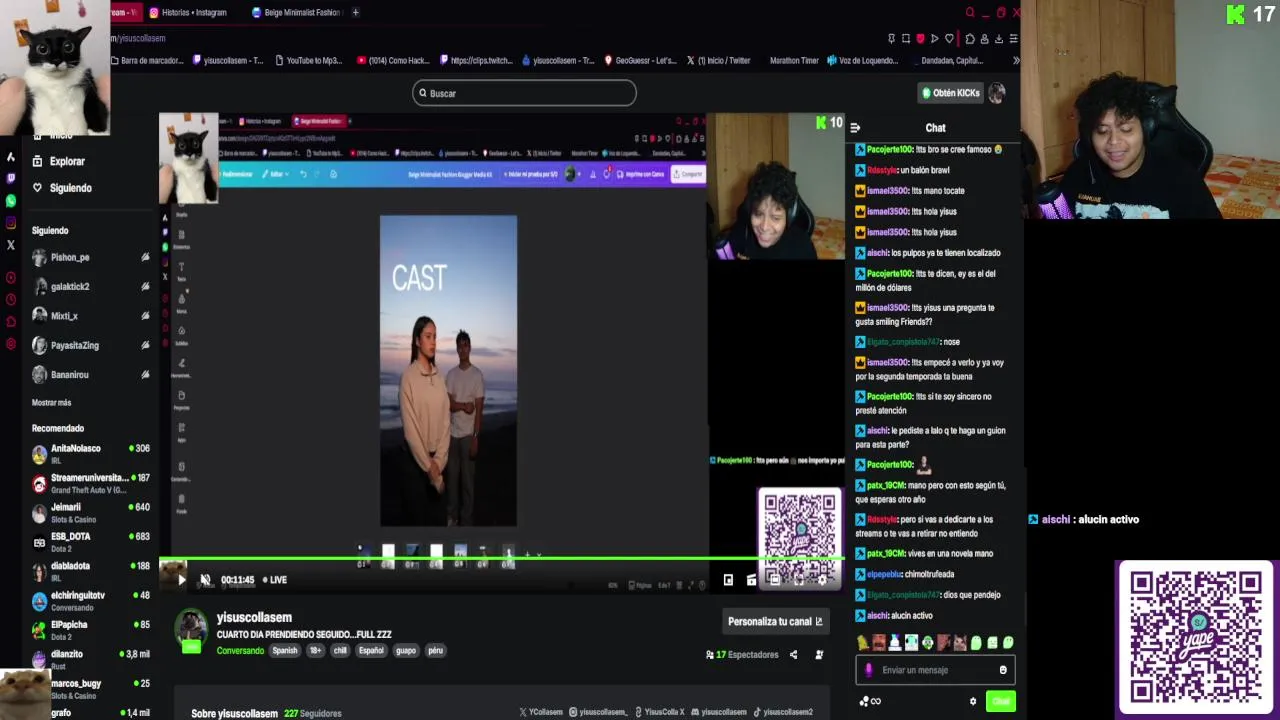Toggle mini player mode icon
Viewport: 1280px width, 720px height.
[x=728, y=580]
